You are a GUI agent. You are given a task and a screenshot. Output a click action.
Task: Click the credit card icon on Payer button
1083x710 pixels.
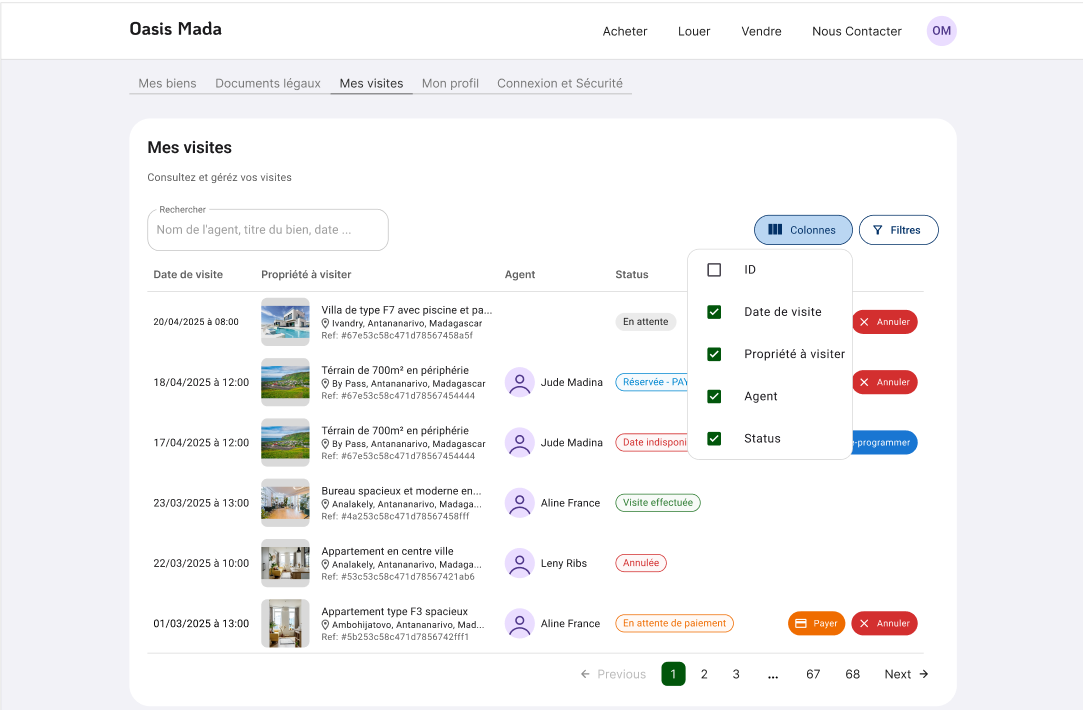click(x=801, y=623)
